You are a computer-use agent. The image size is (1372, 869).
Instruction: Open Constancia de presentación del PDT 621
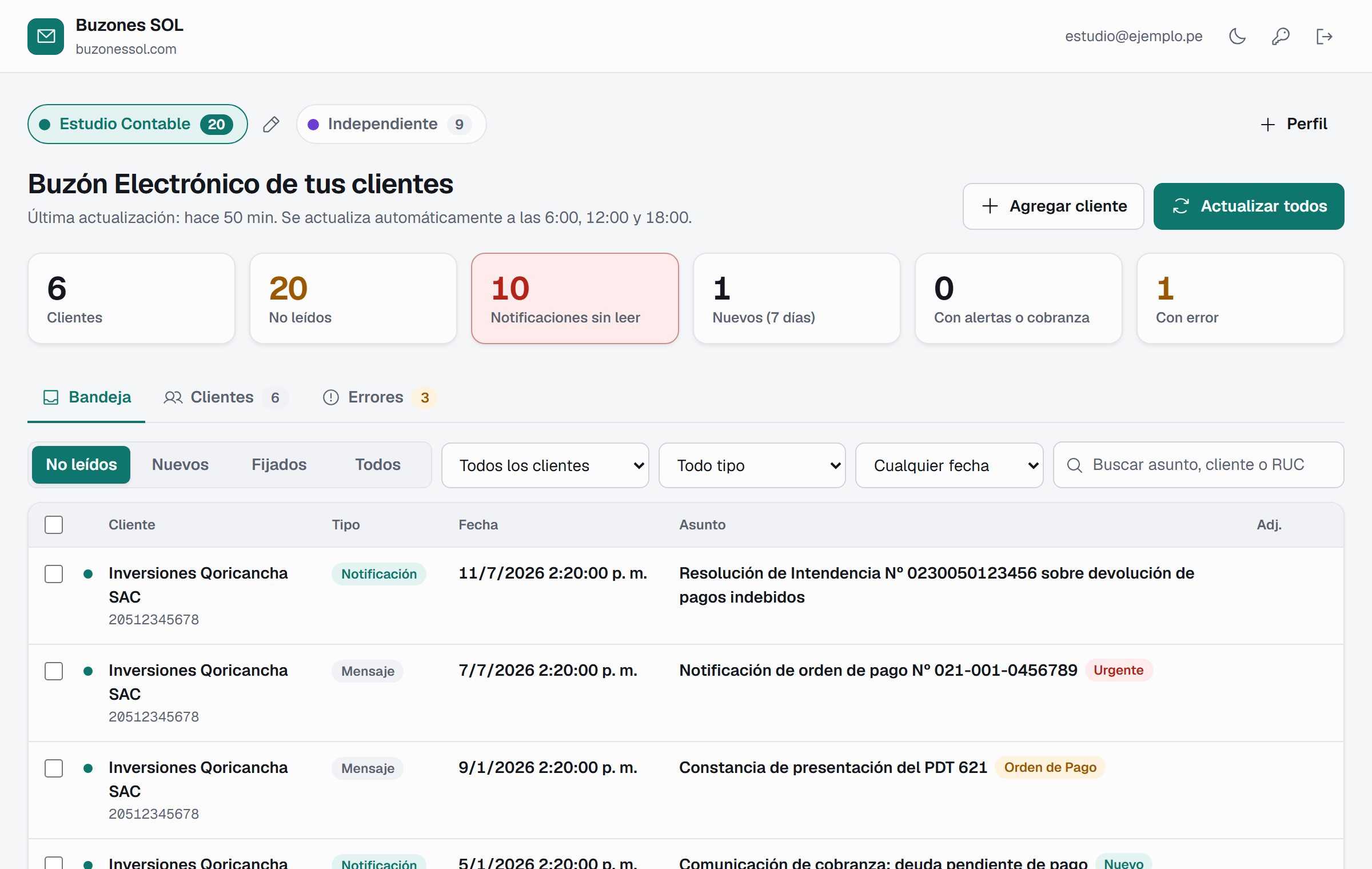tap(833, 767)
